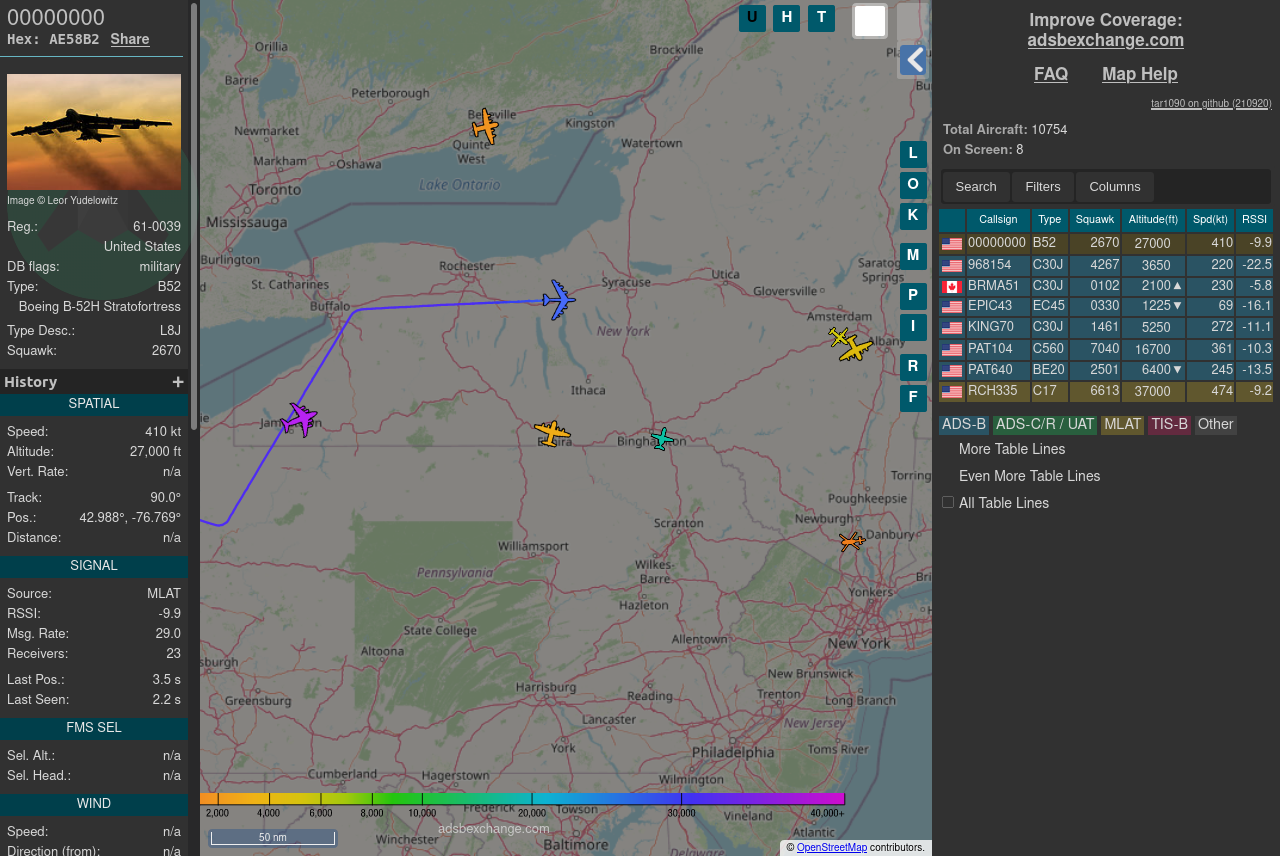Select the BRMA51 aircraft row
The width and height of the screenshot is (1280, 856).
[1106, 286]
